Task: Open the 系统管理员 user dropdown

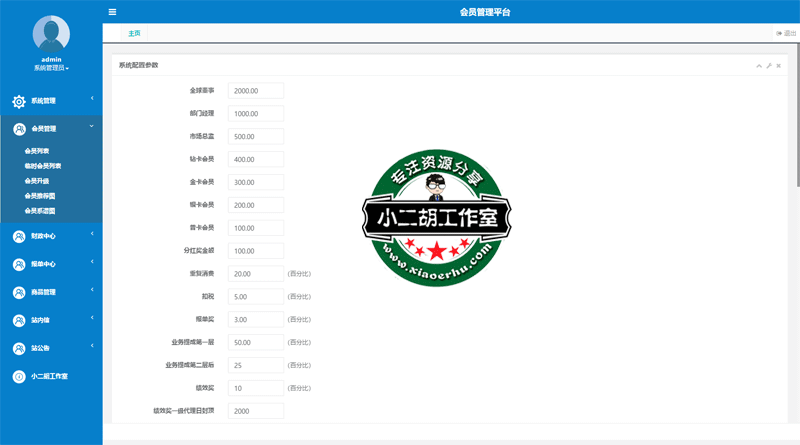Action: click(x=51, y=68)
